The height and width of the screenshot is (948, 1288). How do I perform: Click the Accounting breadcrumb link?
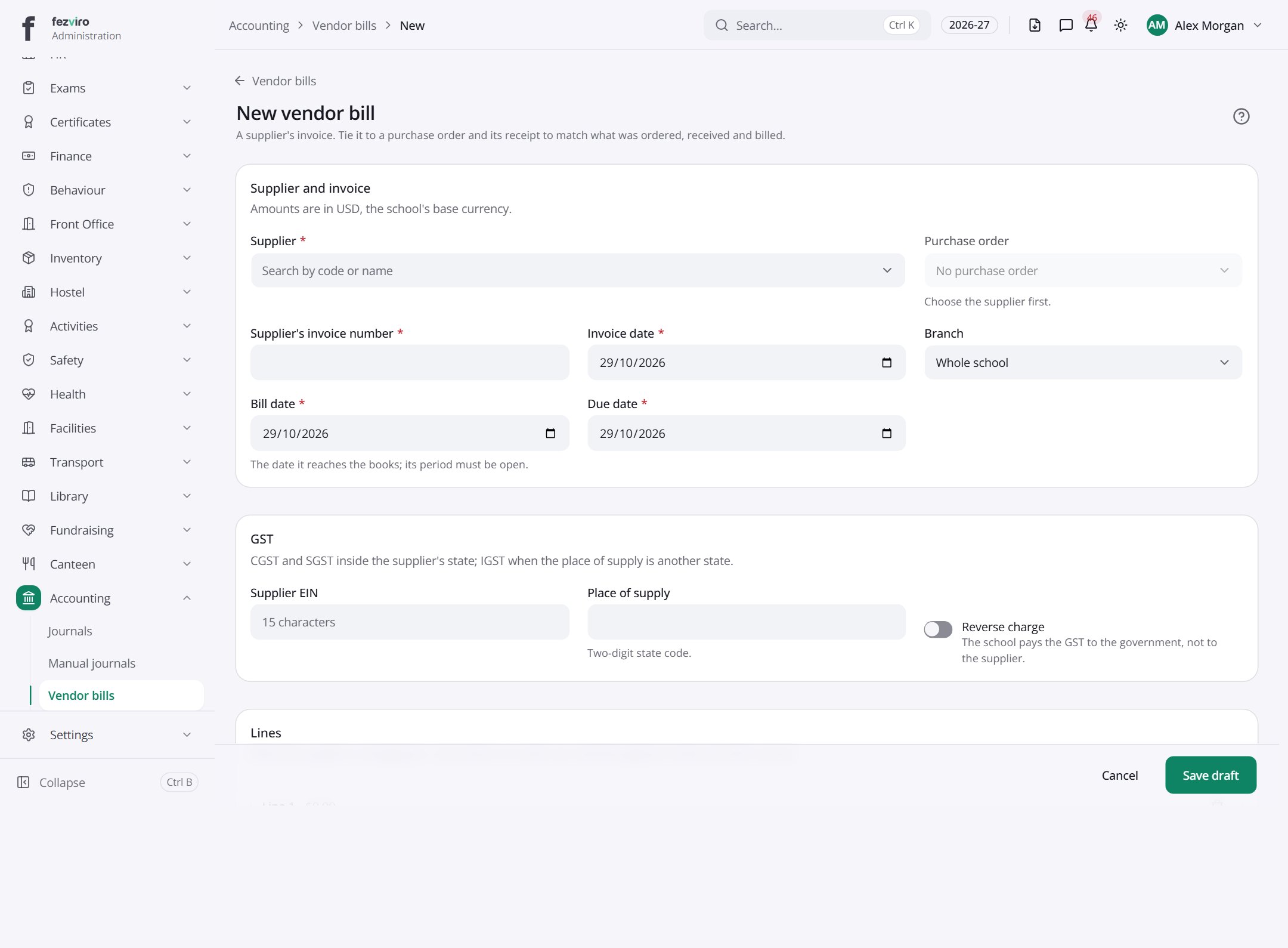click(x=259, y=25)
